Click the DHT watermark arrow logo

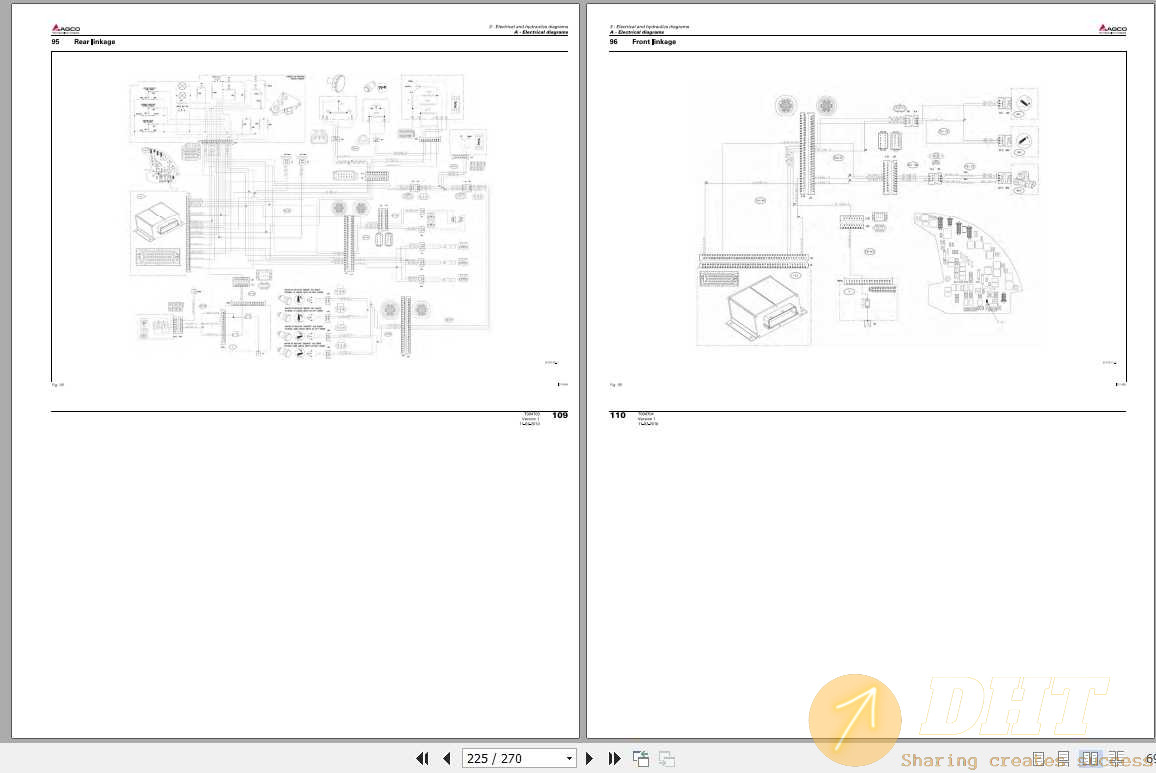pyautogui.click(x=855, y=720)
